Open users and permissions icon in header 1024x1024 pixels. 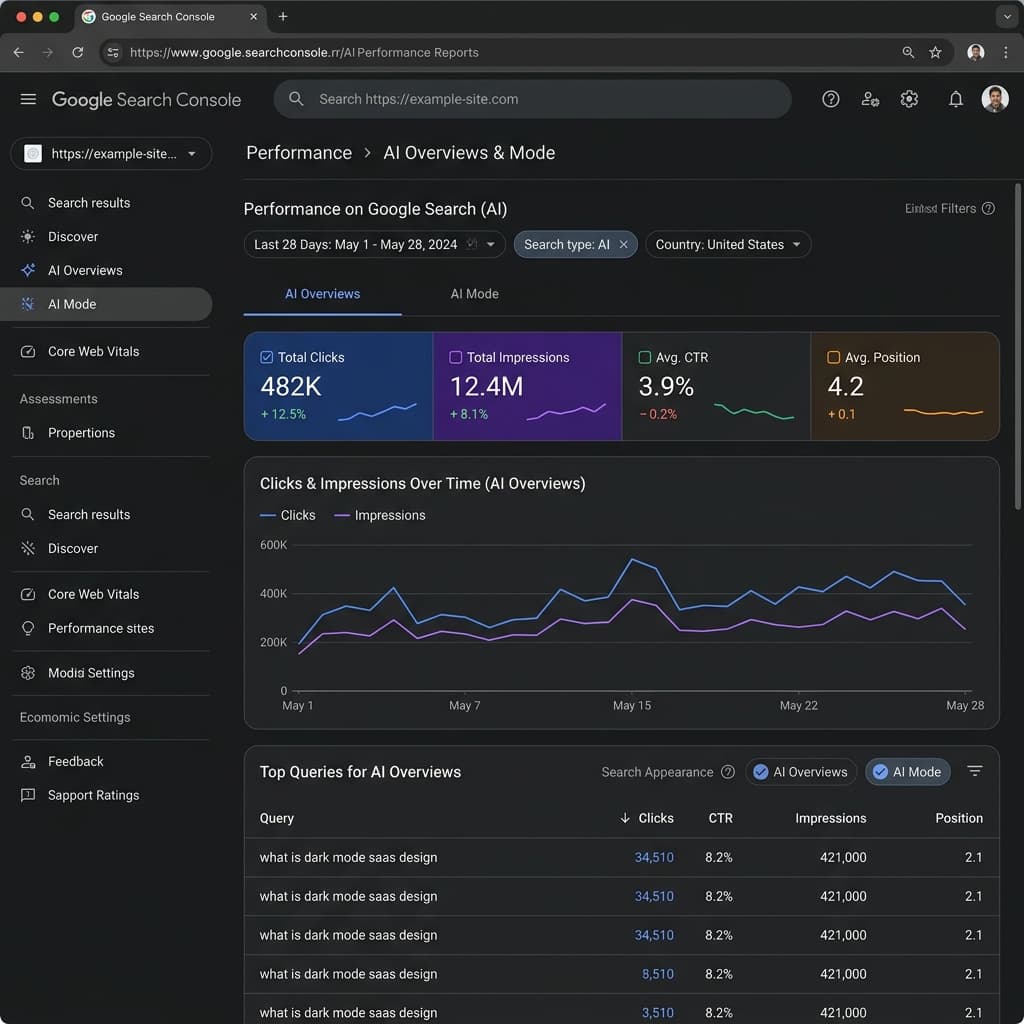(x=870, y=99)
